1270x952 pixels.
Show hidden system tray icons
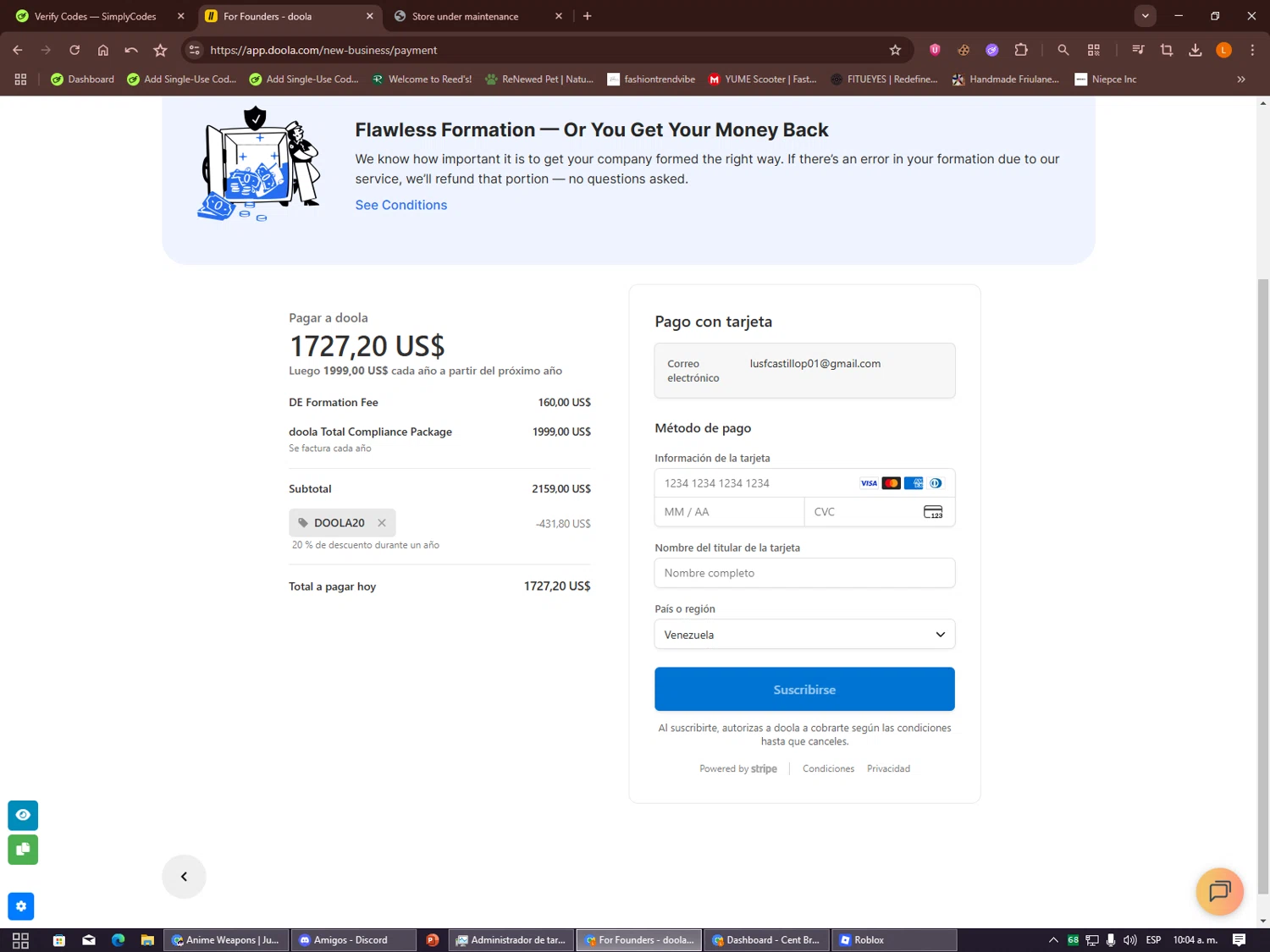click(x=1053, y=940)
